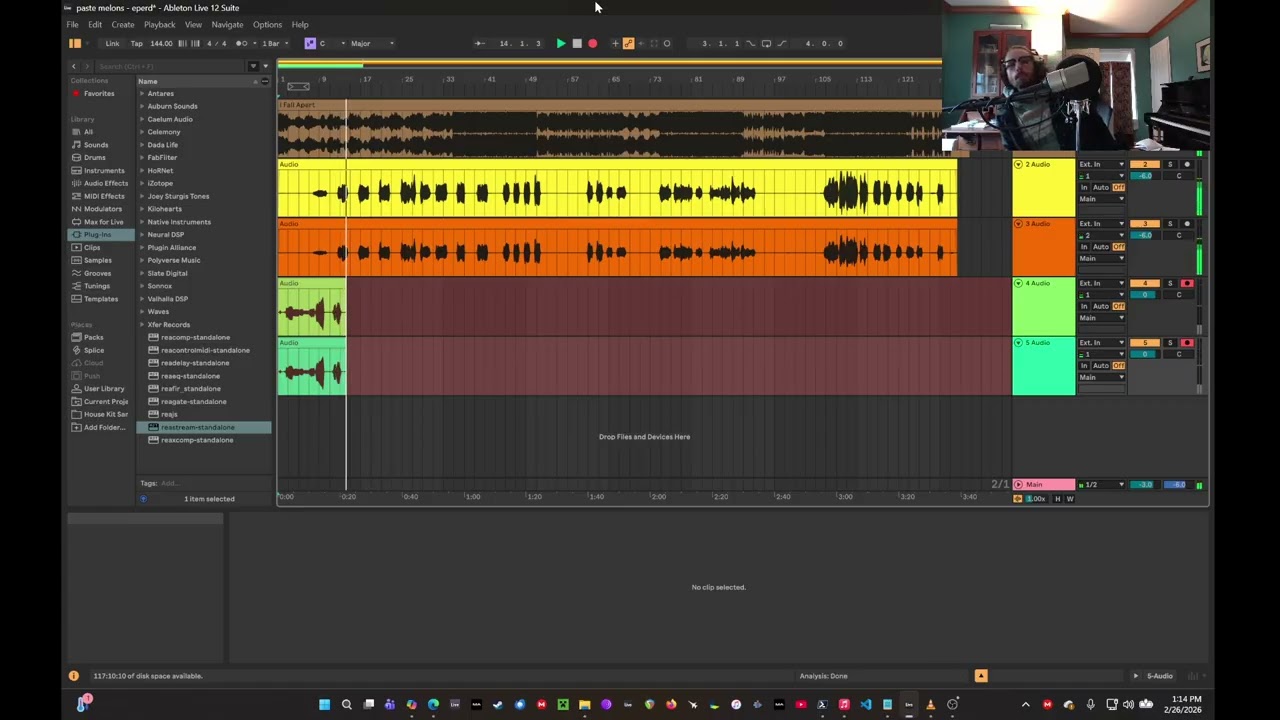Click track 2 Audio volume field -6.0
Viewport: 1280px width, 720px height.
pos(1145,176)
